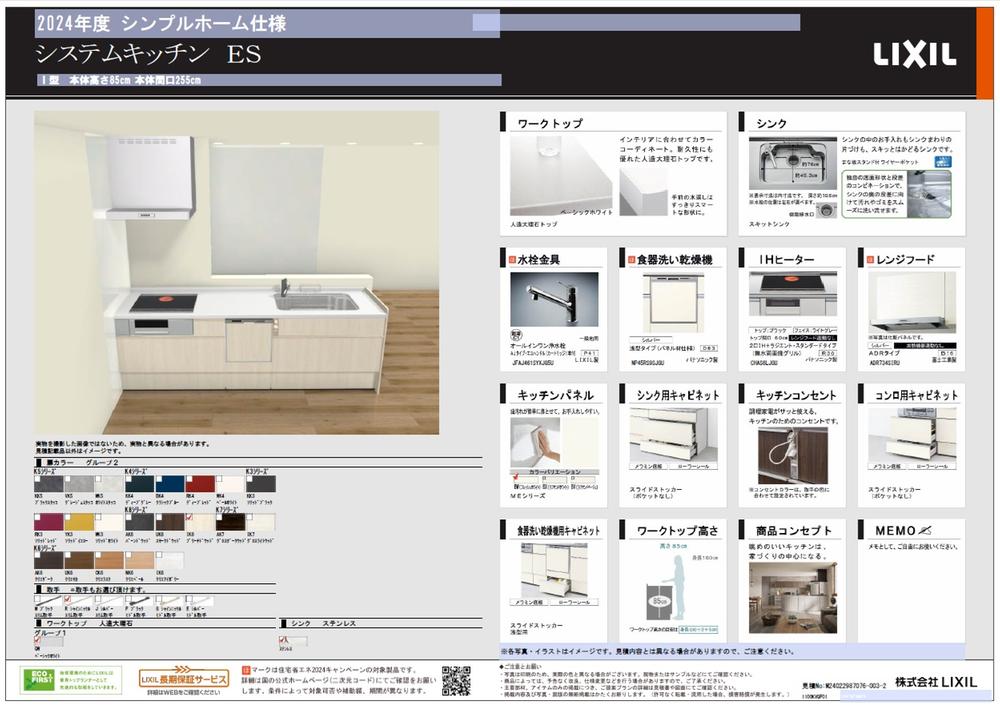1000x707 pixels.
Task: Click the range hood in kitchen rendering
Action: [151, 177]
